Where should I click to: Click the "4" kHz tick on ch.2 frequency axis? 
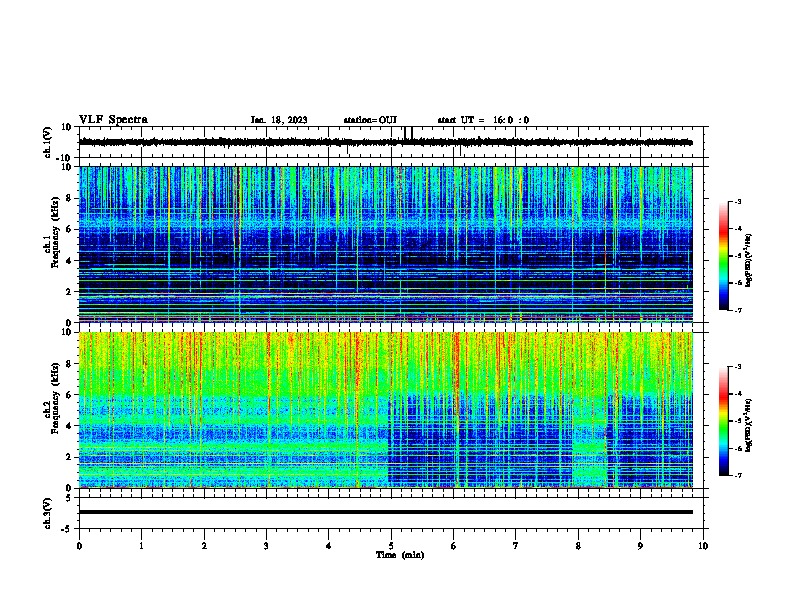(x=69, y=426)
